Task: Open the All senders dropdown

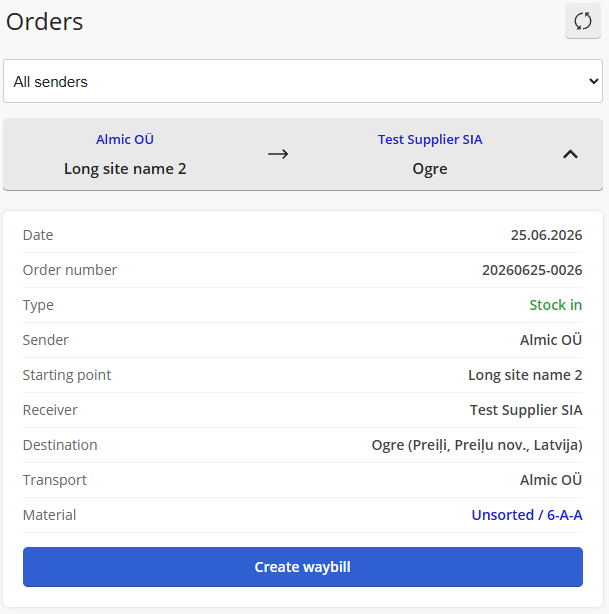Action: tap(303, 81)
